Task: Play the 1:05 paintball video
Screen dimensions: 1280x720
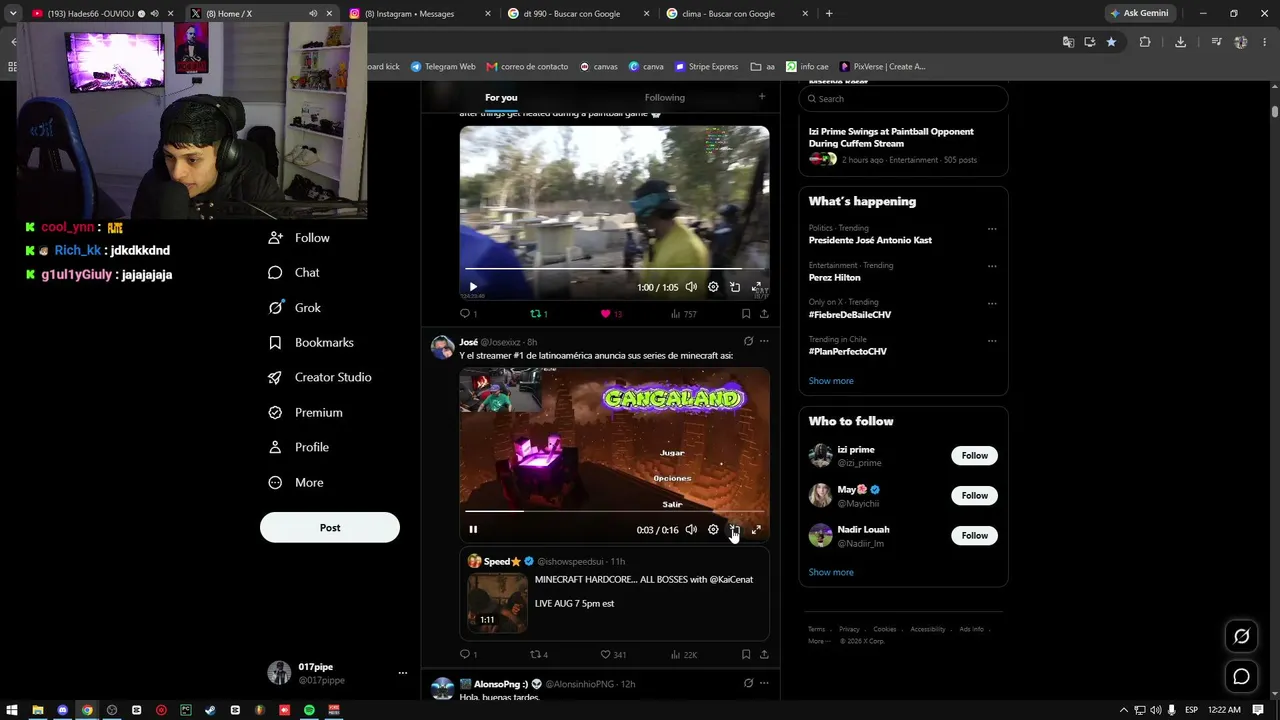Action: [x=473, y=287]
